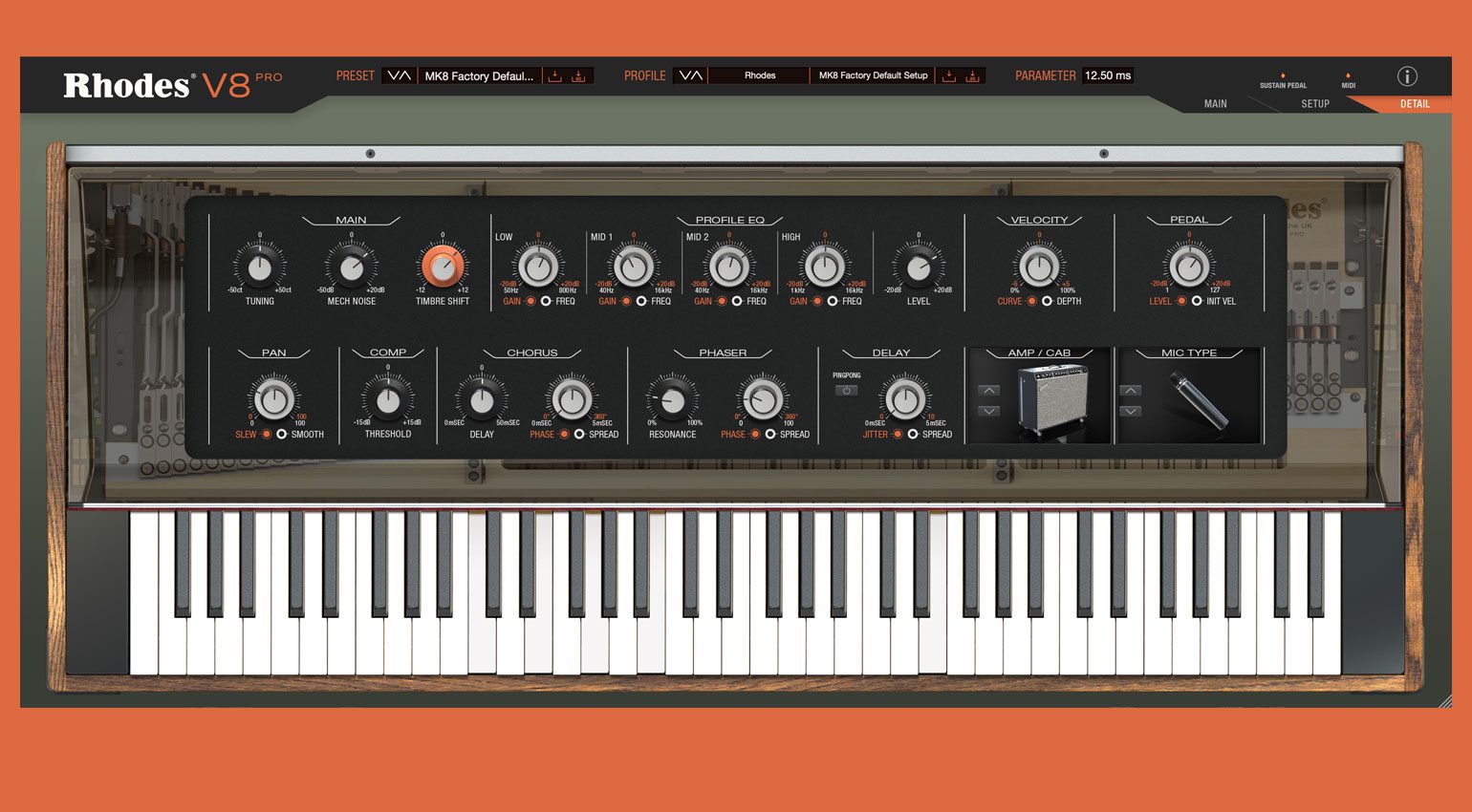Switch to the DETAIL tab
The width and height of the screenshot is (1472, 812).
1415,104
